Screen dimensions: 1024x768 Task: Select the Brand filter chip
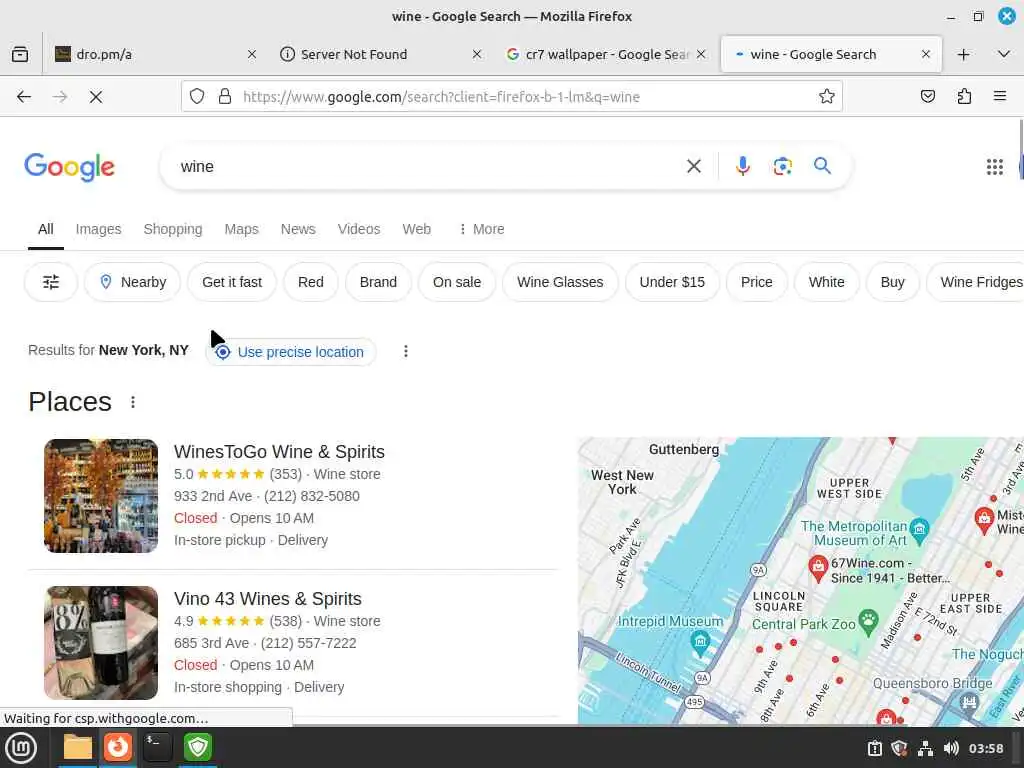tap(378, 282)
